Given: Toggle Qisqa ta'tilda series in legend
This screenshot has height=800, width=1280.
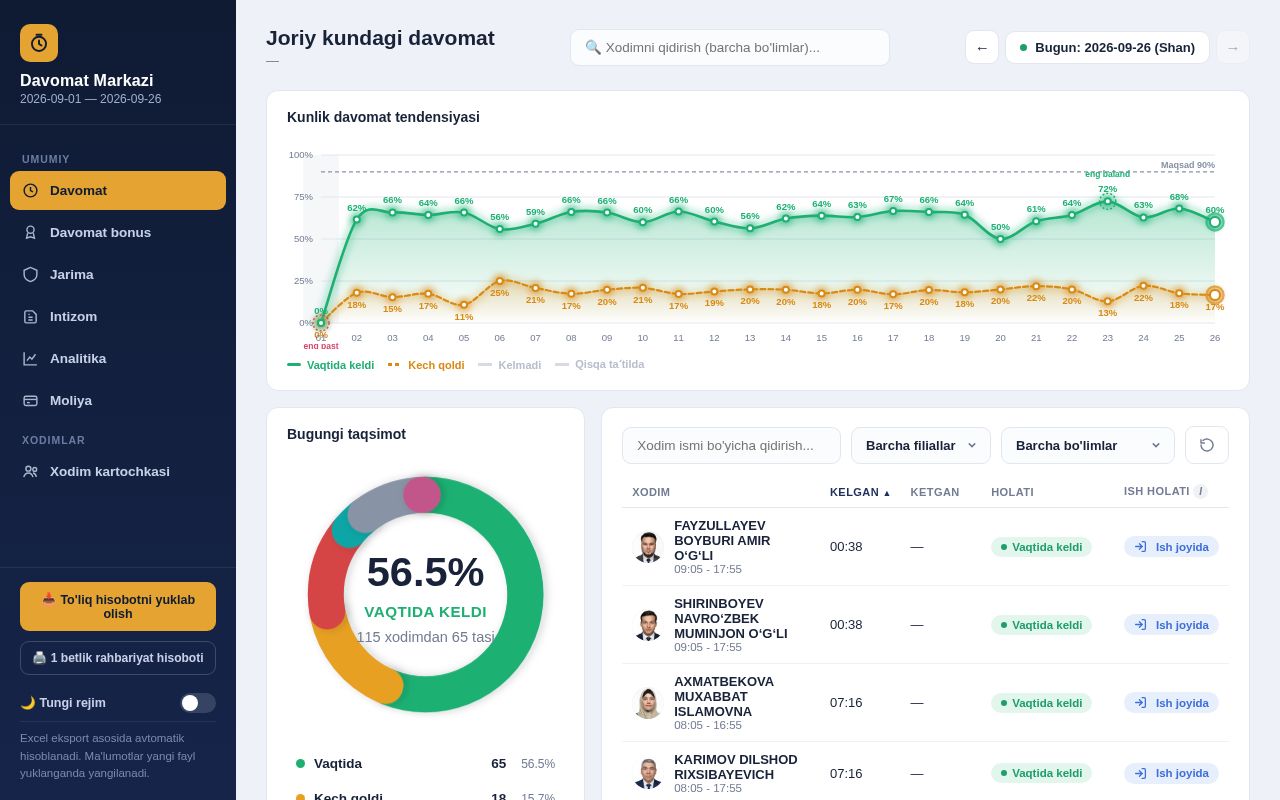Looking at the screenshot, I should coord(600,365).
